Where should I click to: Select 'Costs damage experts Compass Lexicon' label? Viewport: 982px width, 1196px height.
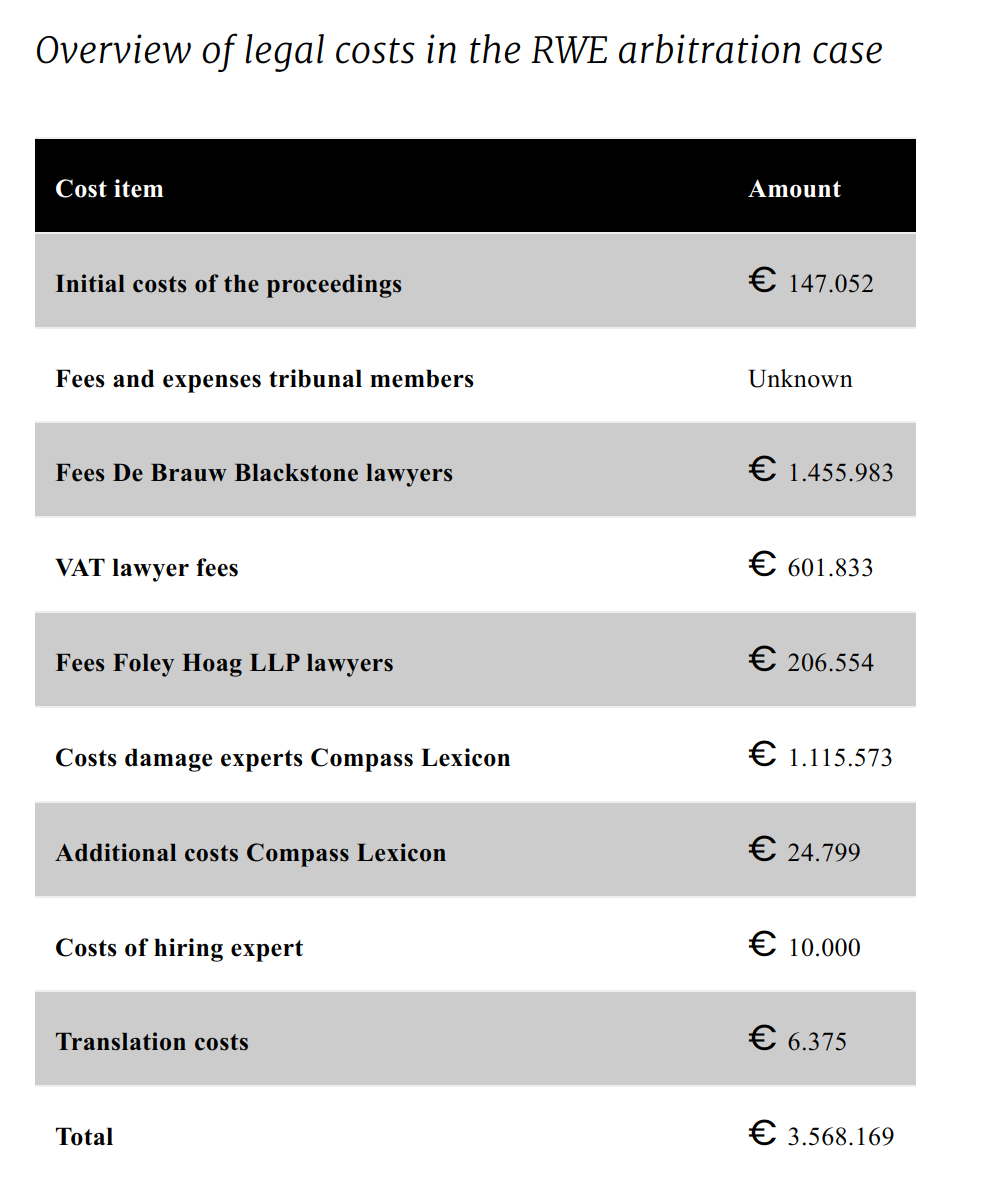(x=282, y=758)
